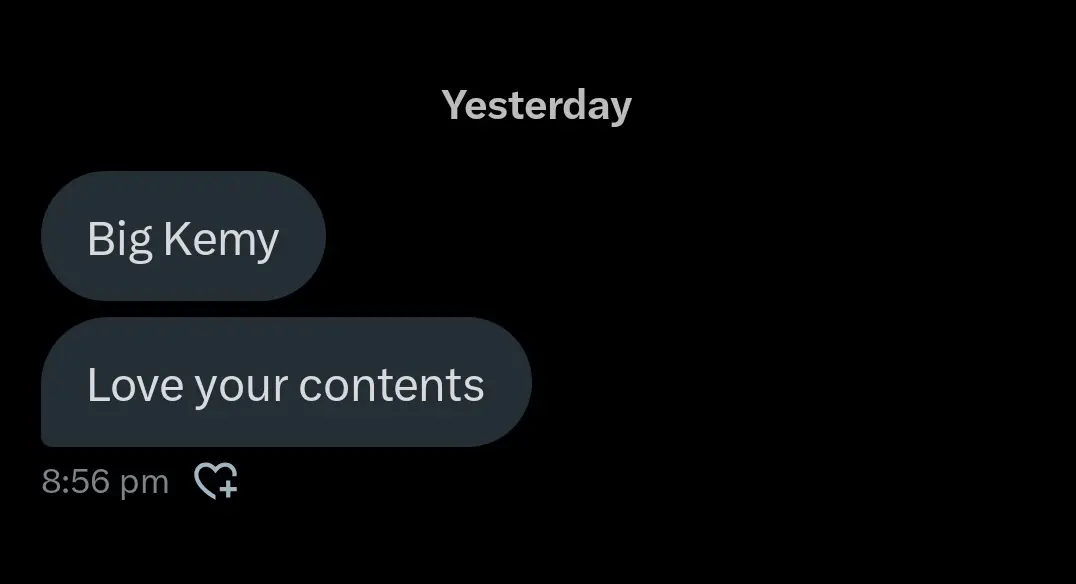Click the 8:56 pm timestamp
The width and height of the screenshot is (1076, 584).
click(x=105, y=481)
